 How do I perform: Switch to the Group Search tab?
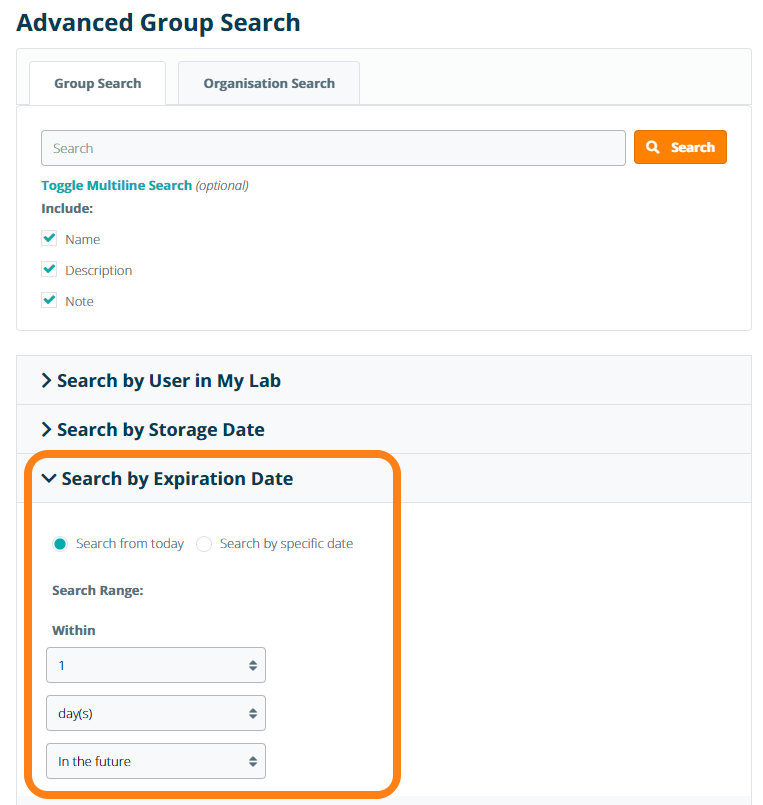pos(97,83)
